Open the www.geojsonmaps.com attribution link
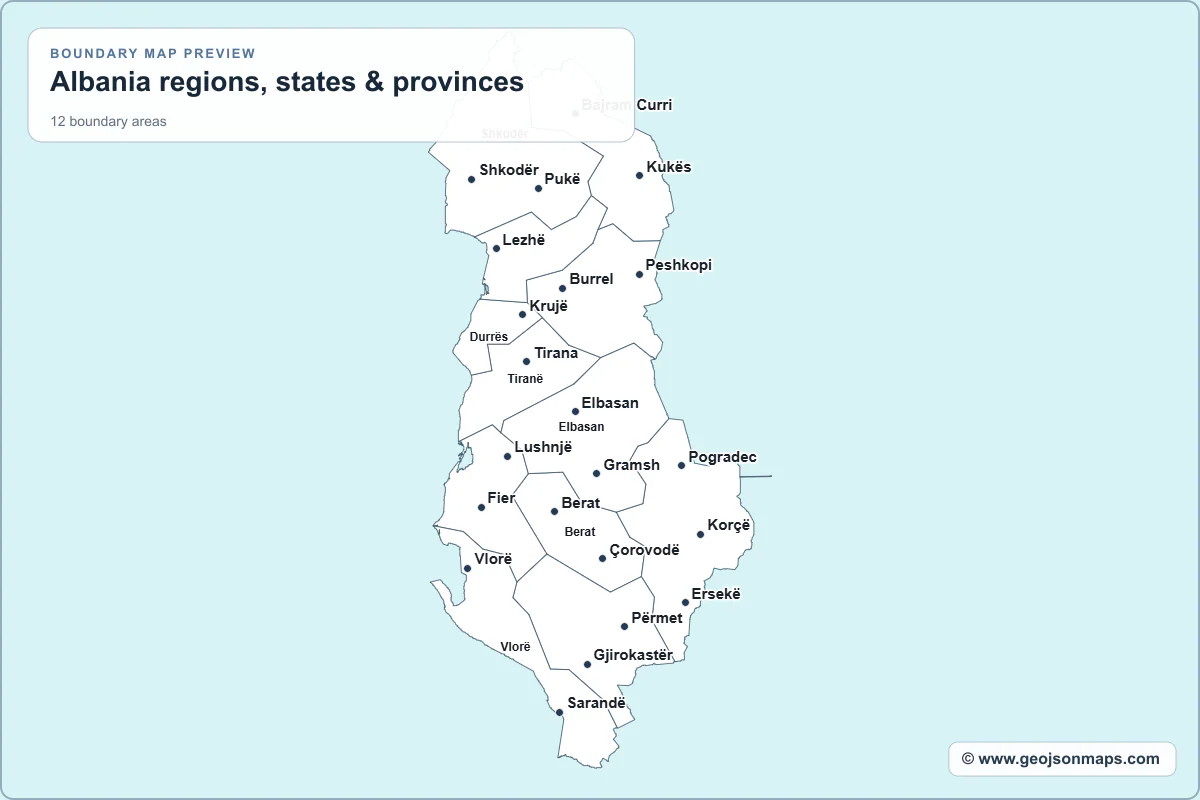 [x=1061, y=759]
